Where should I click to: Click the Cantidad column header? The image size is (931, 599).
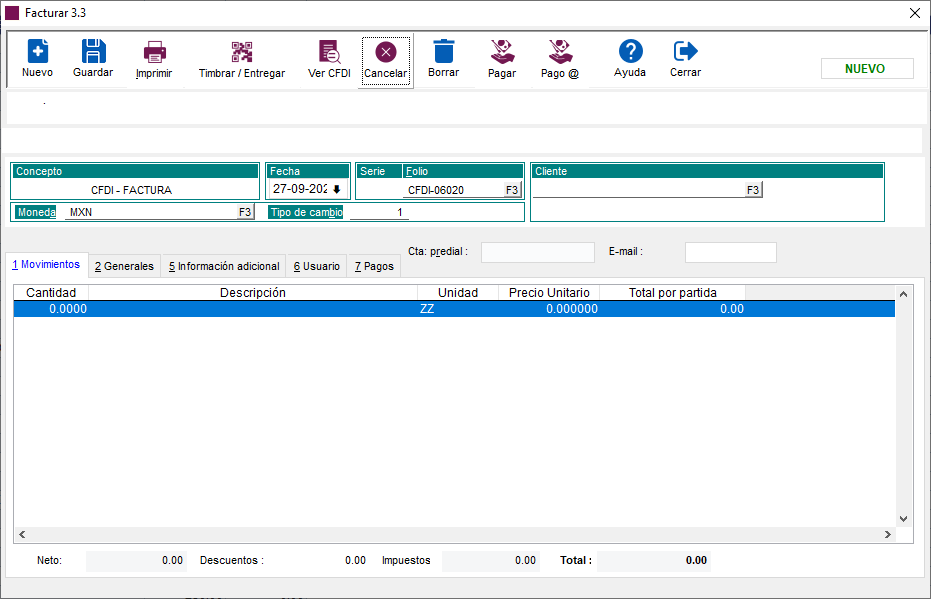[51, 293]
